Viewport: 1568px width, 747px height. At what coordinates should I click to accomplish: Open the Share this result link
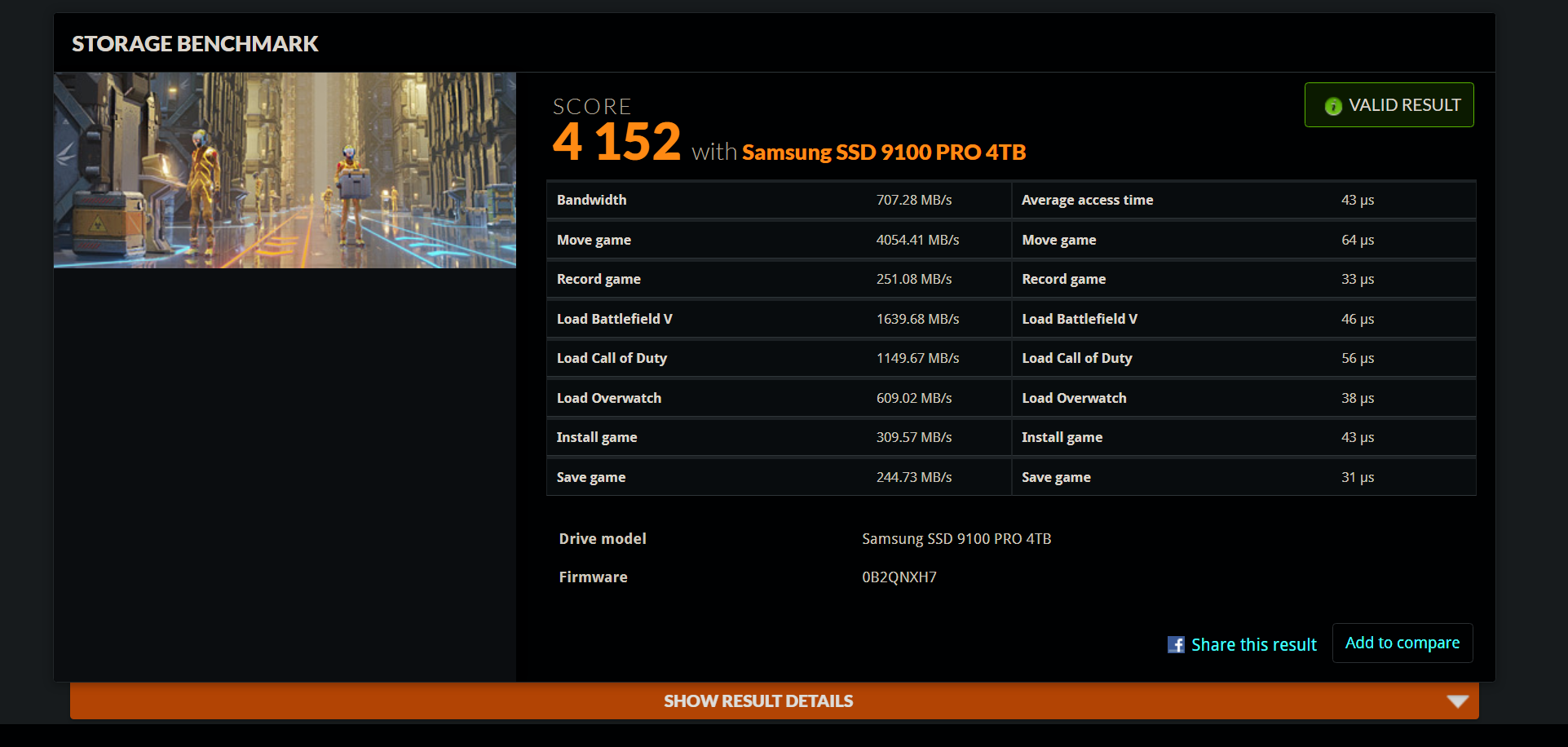point(1253,644)
